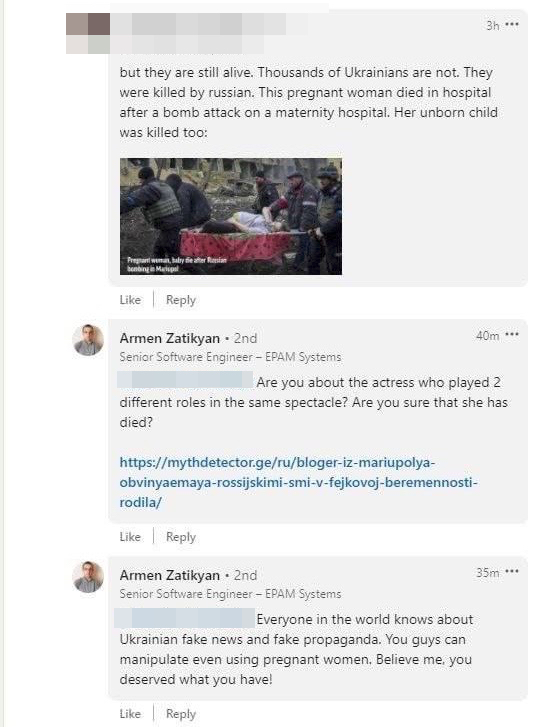Click the blurred profile avatar of the top commenter
The width and height of the screenshot is (543, 727).
tap(88, 33)
